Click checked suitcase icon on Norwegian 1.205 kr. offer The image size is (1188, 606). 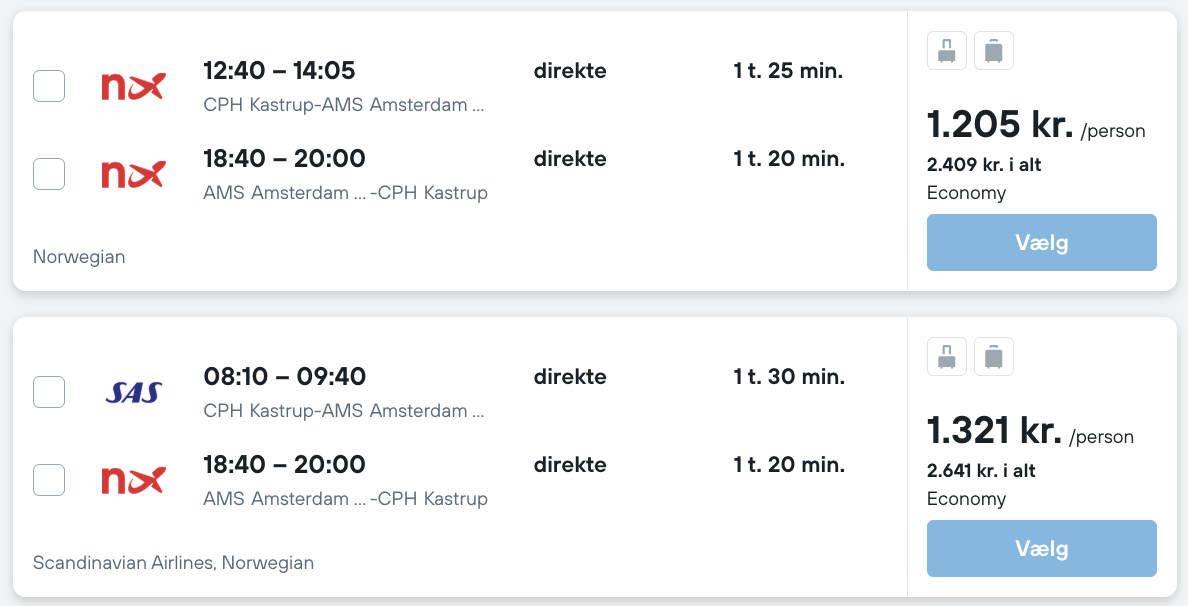[993, 51]
